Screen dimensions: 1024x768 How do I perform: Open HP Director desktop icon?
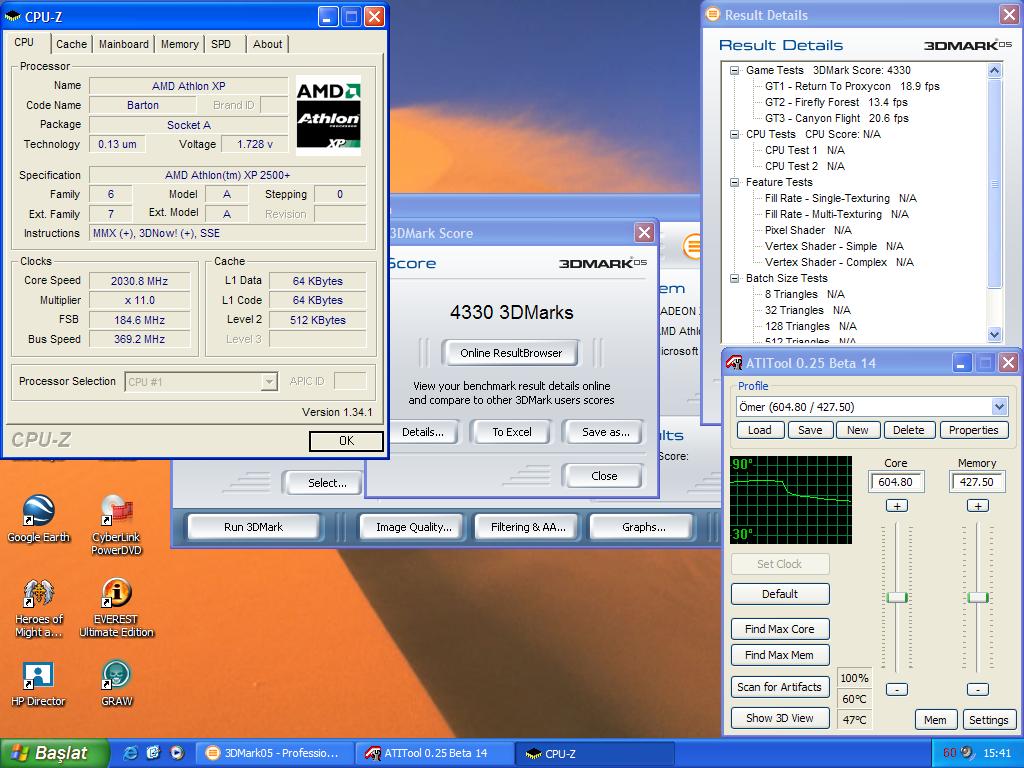click(x=38, y=675)
